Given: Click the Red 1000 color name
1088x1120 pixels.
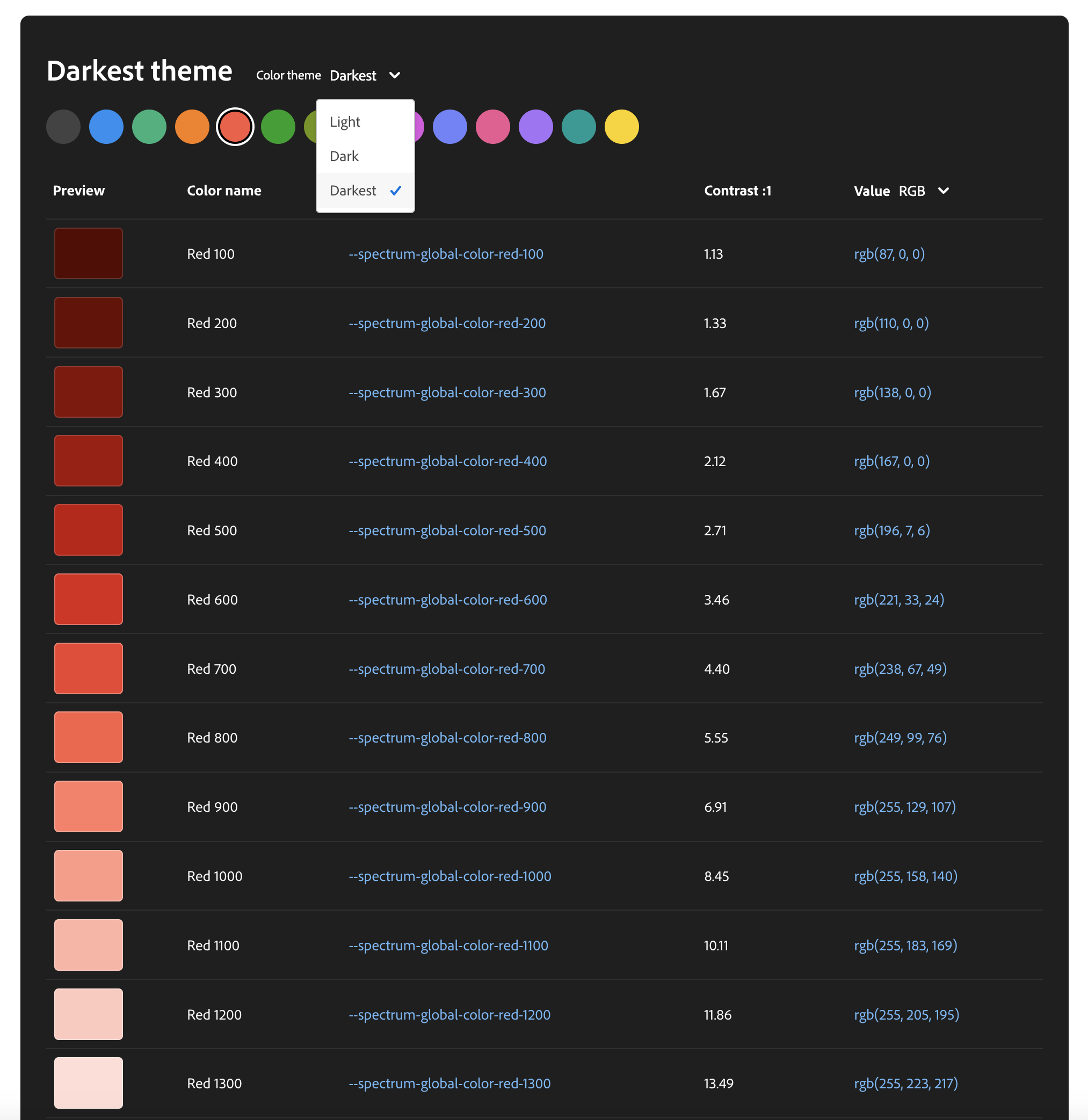Looking at the screenshot, I should tap(215, 876).
